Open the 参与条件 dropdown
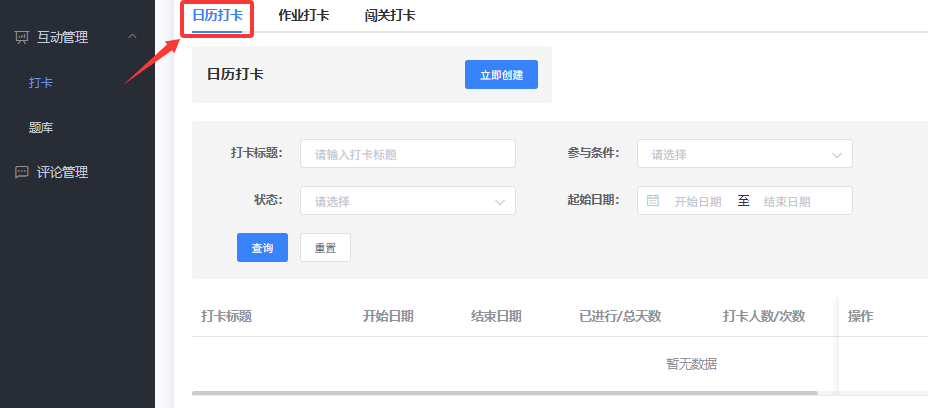Screen dimensions: 928x408 (744, 154)
